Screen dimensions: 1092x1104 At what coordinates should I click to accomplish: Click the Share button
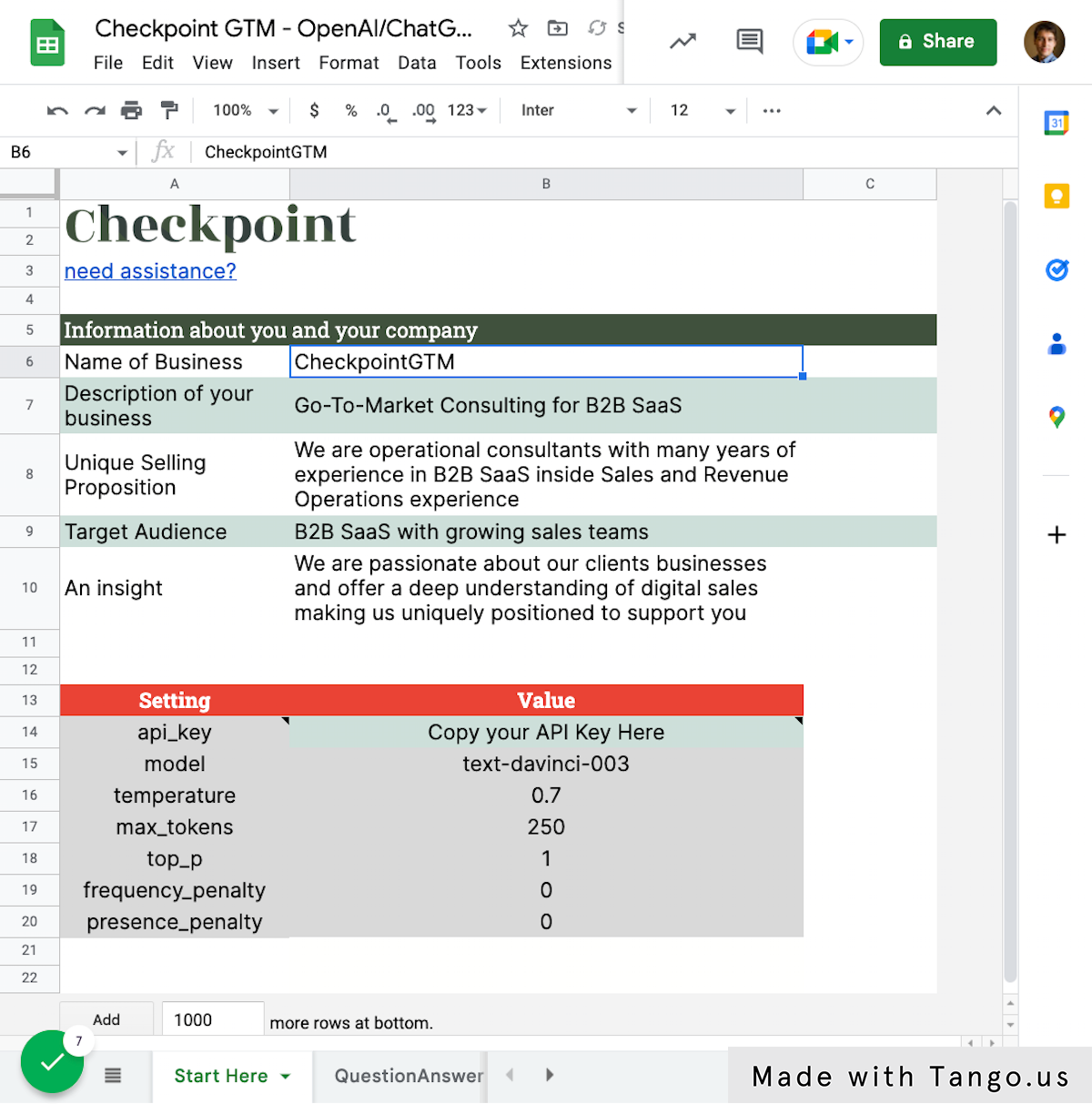pos(938,42)
